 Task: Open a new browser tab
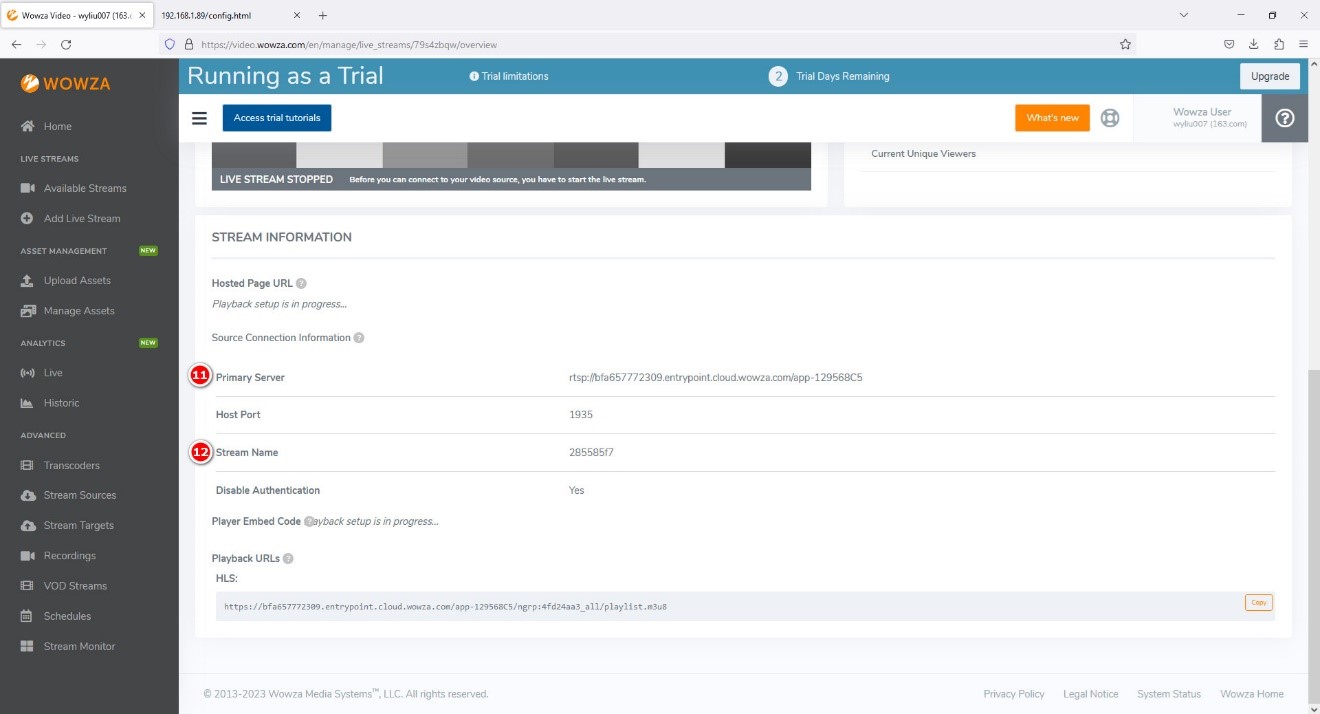click(x=322, y=16)
